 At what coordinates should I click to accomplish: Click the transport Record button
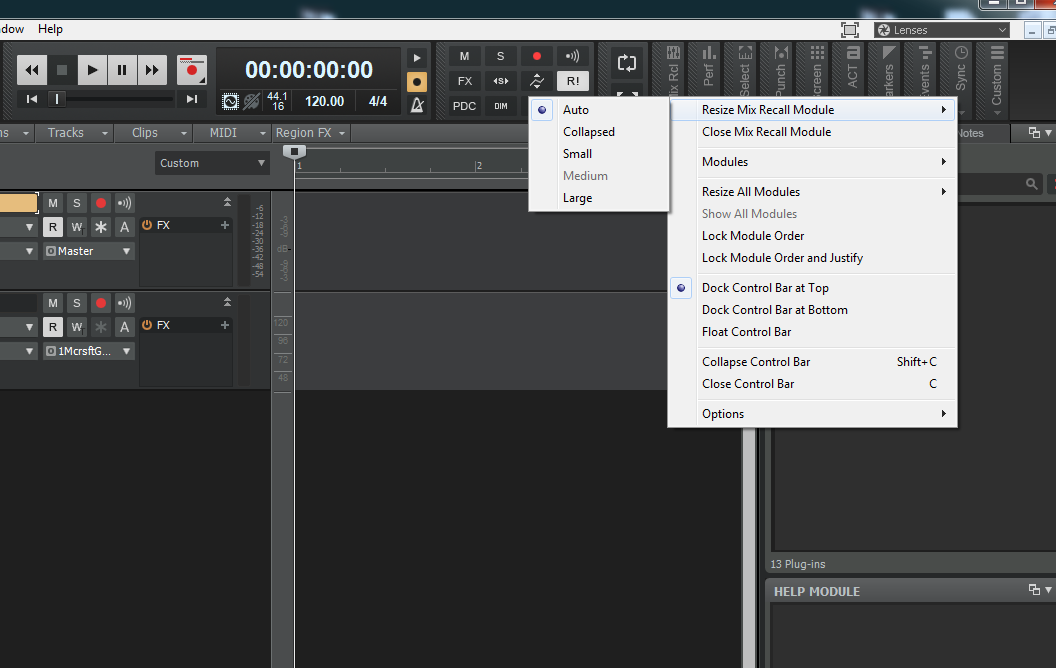click(x=192, y=70)
